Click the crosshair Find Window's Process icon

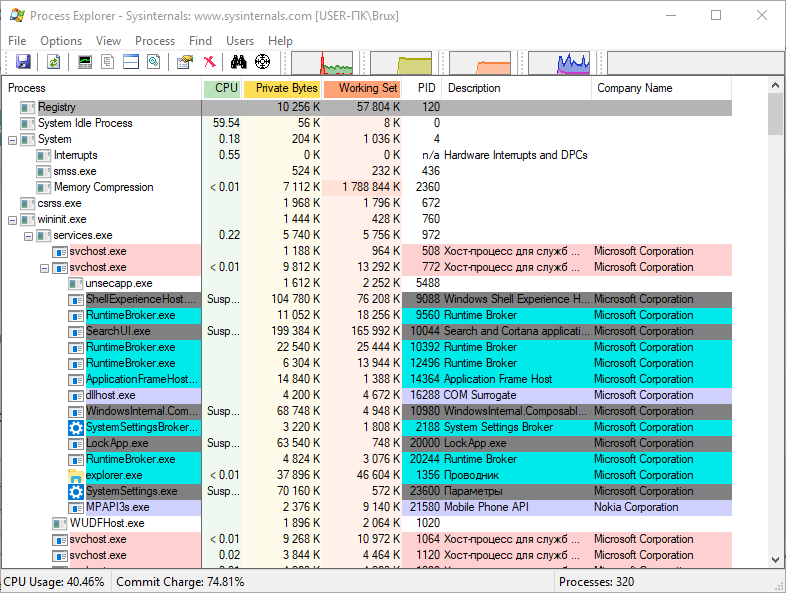(263, 62)
